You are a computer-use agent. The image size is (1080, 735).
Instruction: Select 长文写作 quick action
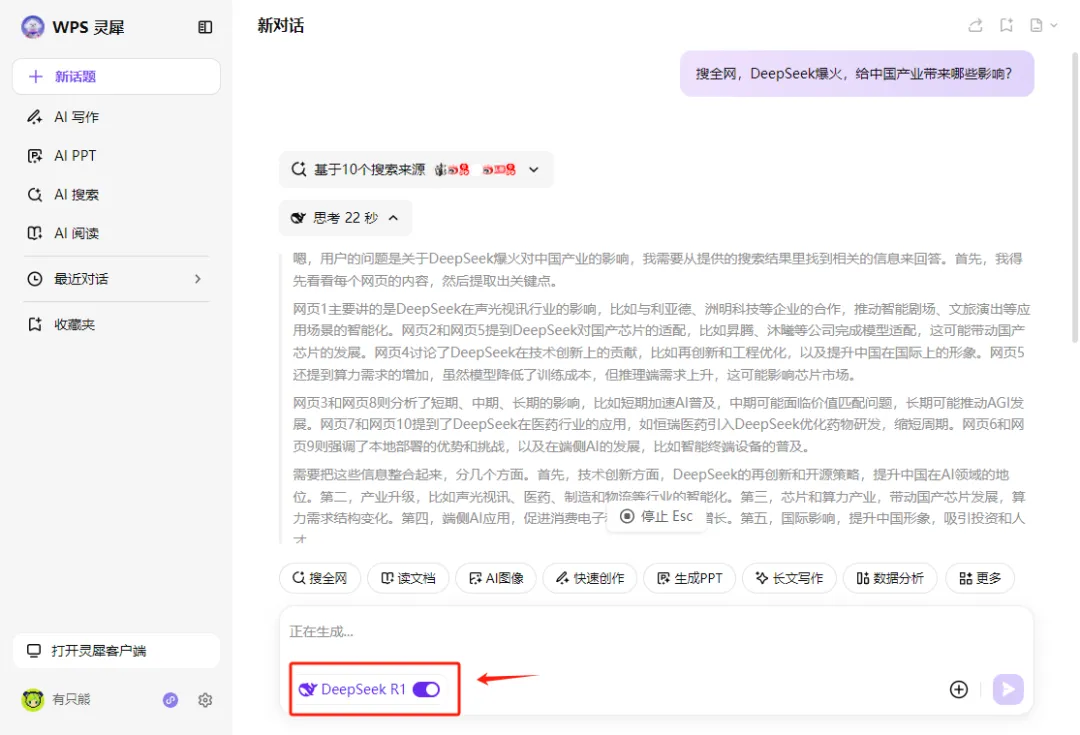pos(789,578)
